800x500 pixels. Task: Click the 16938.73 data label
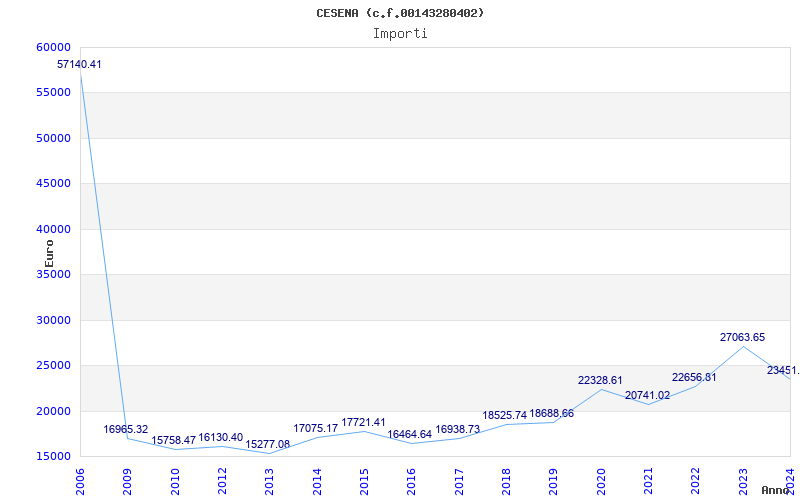[x=458, y=429]
